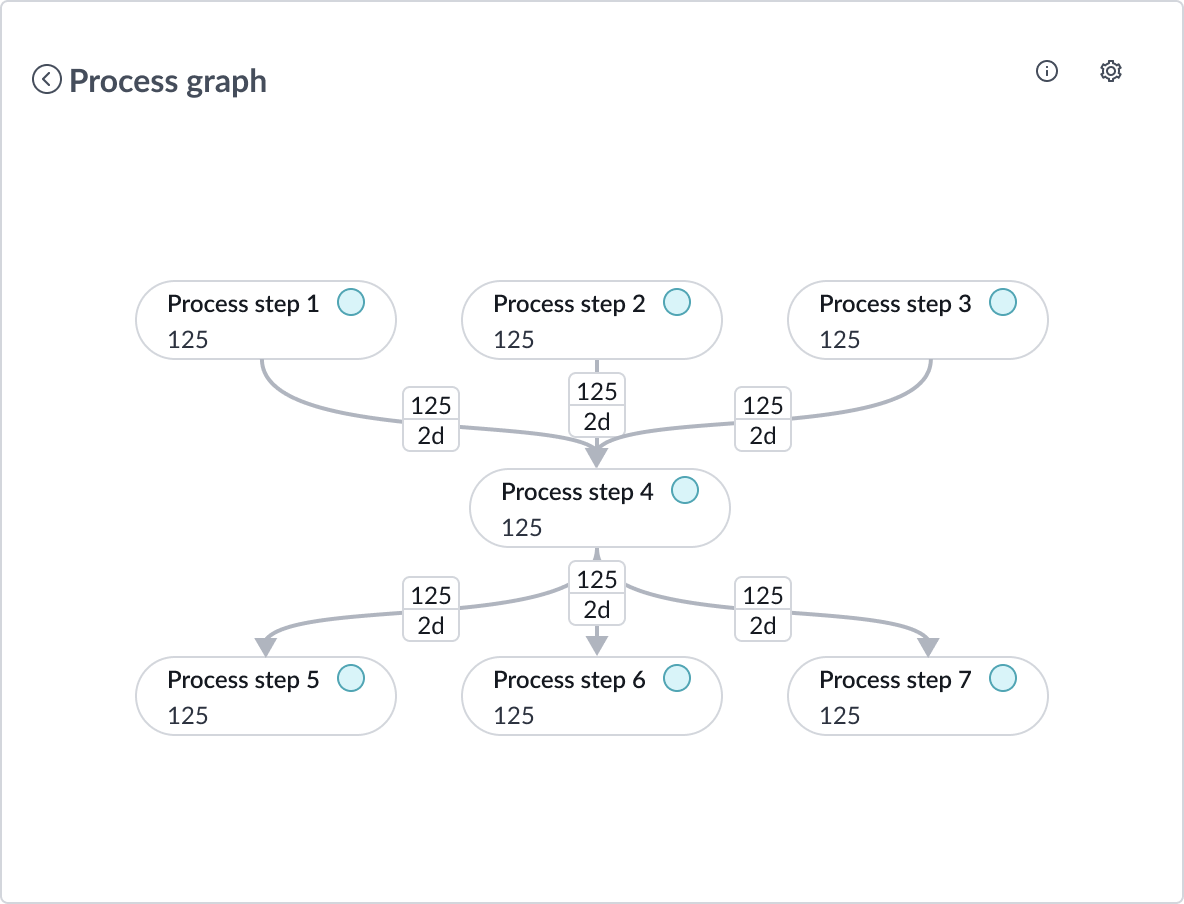
Task: Toggle the status indicator on Process step 5
Action: [351, 678]
